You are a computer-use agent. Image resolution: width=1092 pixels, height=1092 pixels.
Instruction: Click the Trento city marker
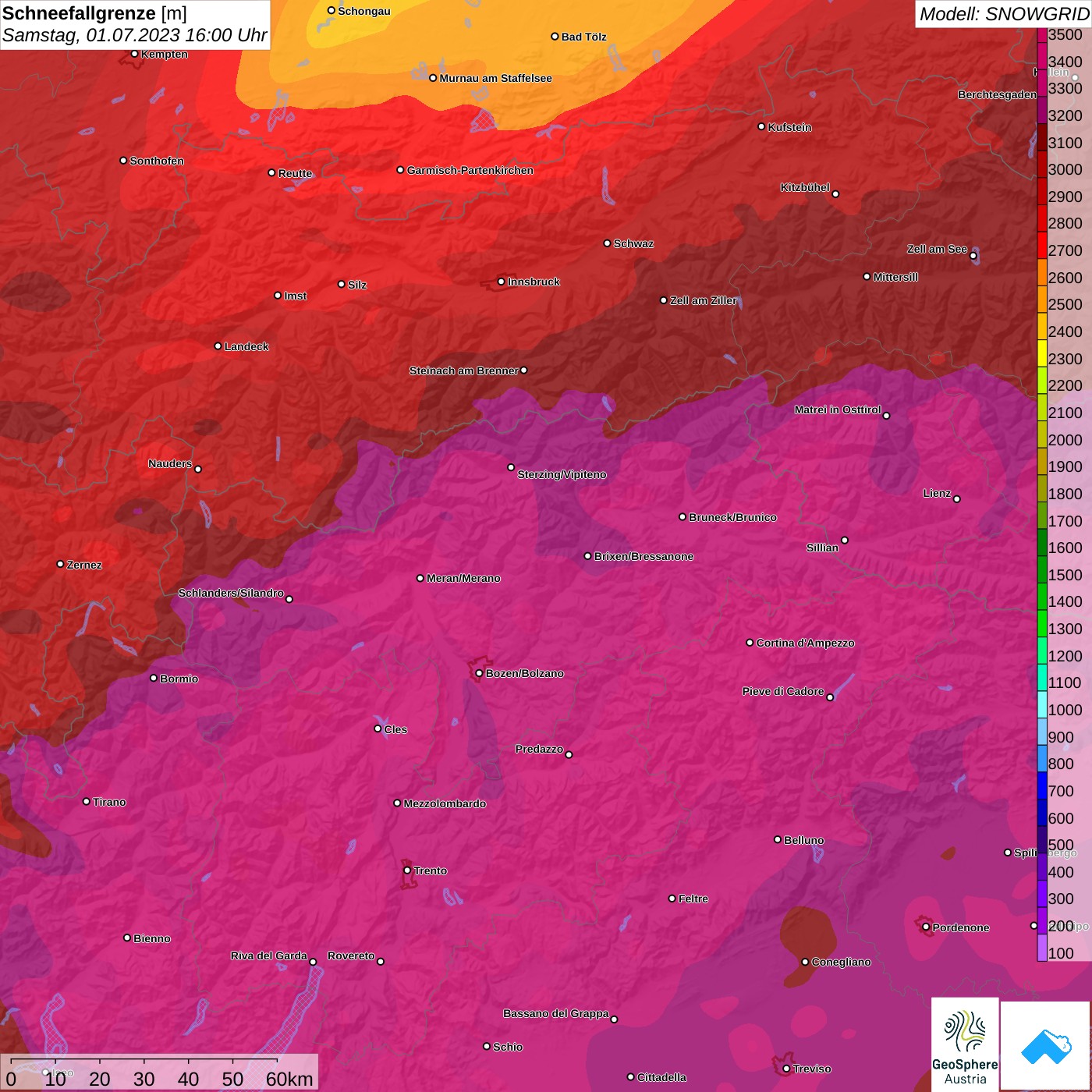pos(407,870)
